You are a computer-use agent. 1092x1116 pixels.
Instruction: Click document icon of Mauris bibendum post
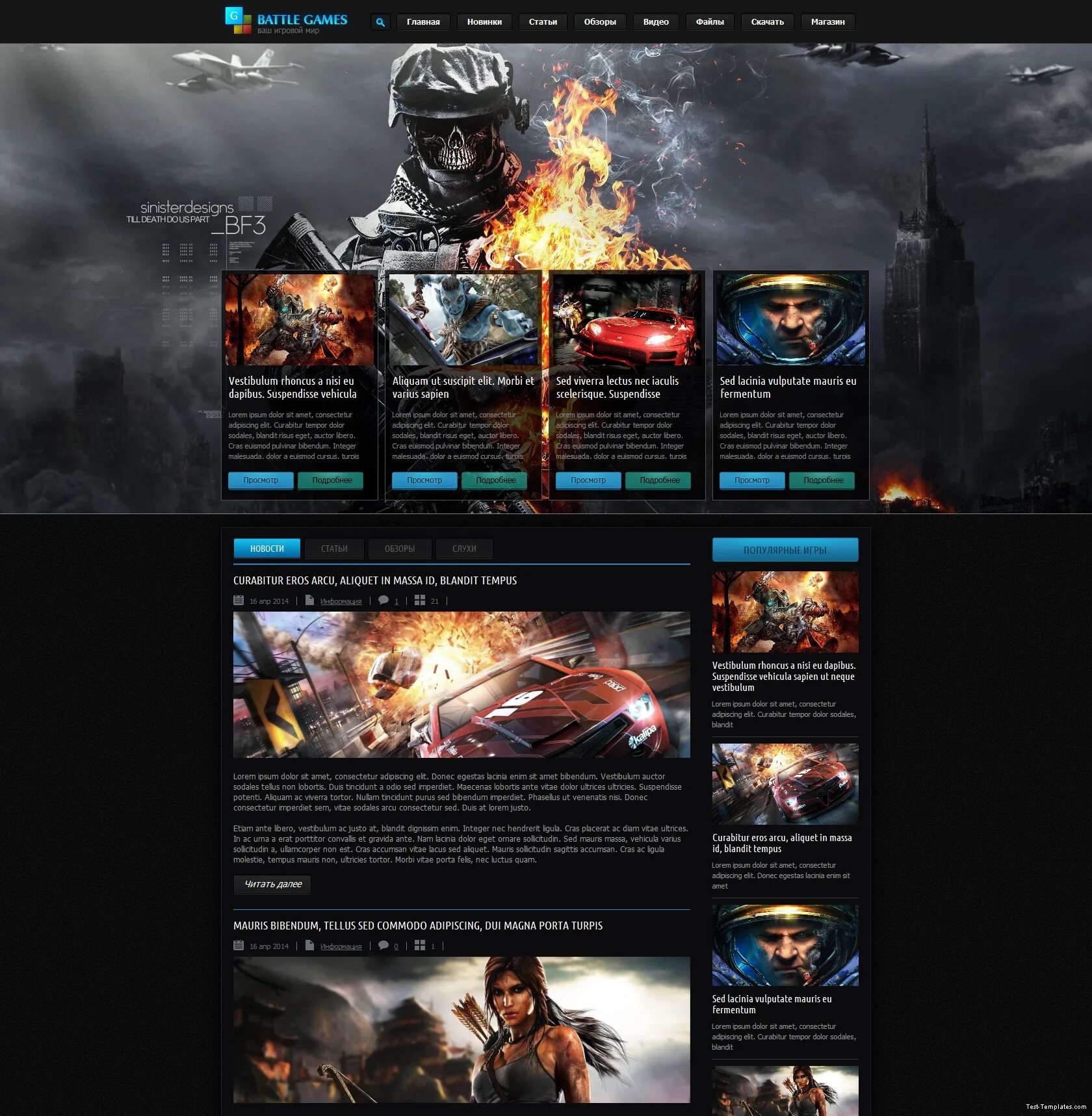tap(309, 946)
